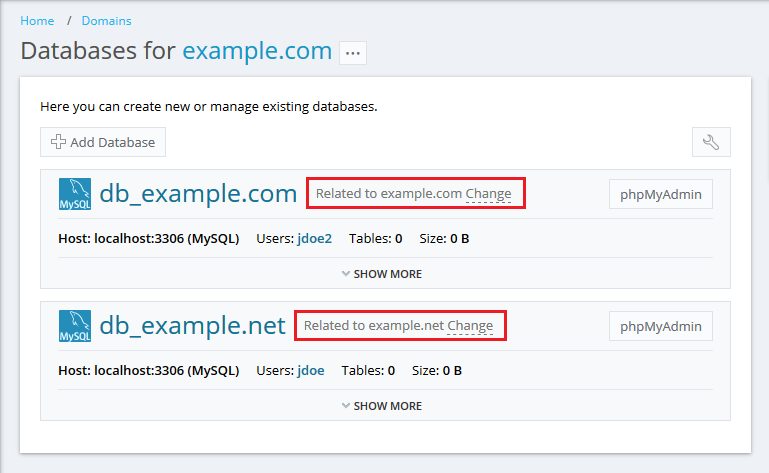Click Change next to Related to example.com
The image size is (769, 473).
click(x=488, y=194)
